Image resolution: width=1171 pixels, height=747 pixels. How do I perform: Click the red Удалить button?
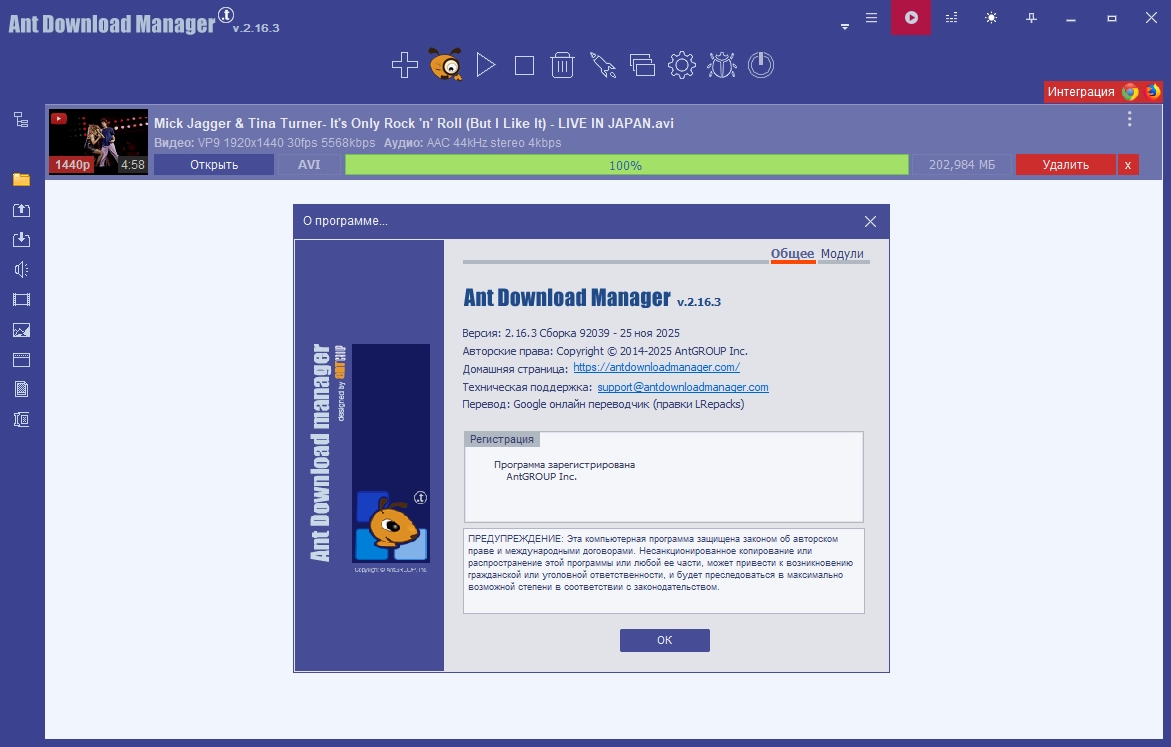[x=1066, y=165]
